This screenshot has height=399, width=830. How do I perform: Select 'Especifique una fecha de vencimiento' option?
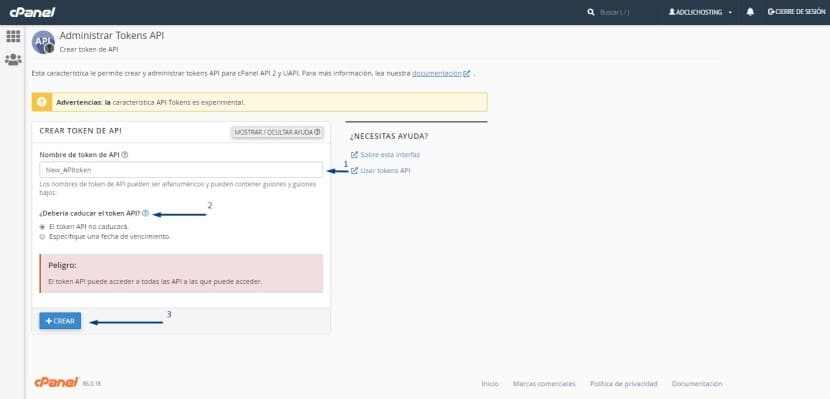42,237
